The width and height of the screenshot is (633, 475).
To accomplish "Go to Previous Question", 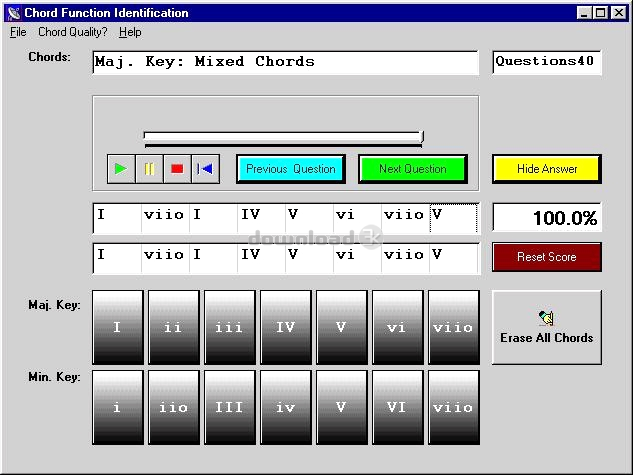I will point(291,169).
